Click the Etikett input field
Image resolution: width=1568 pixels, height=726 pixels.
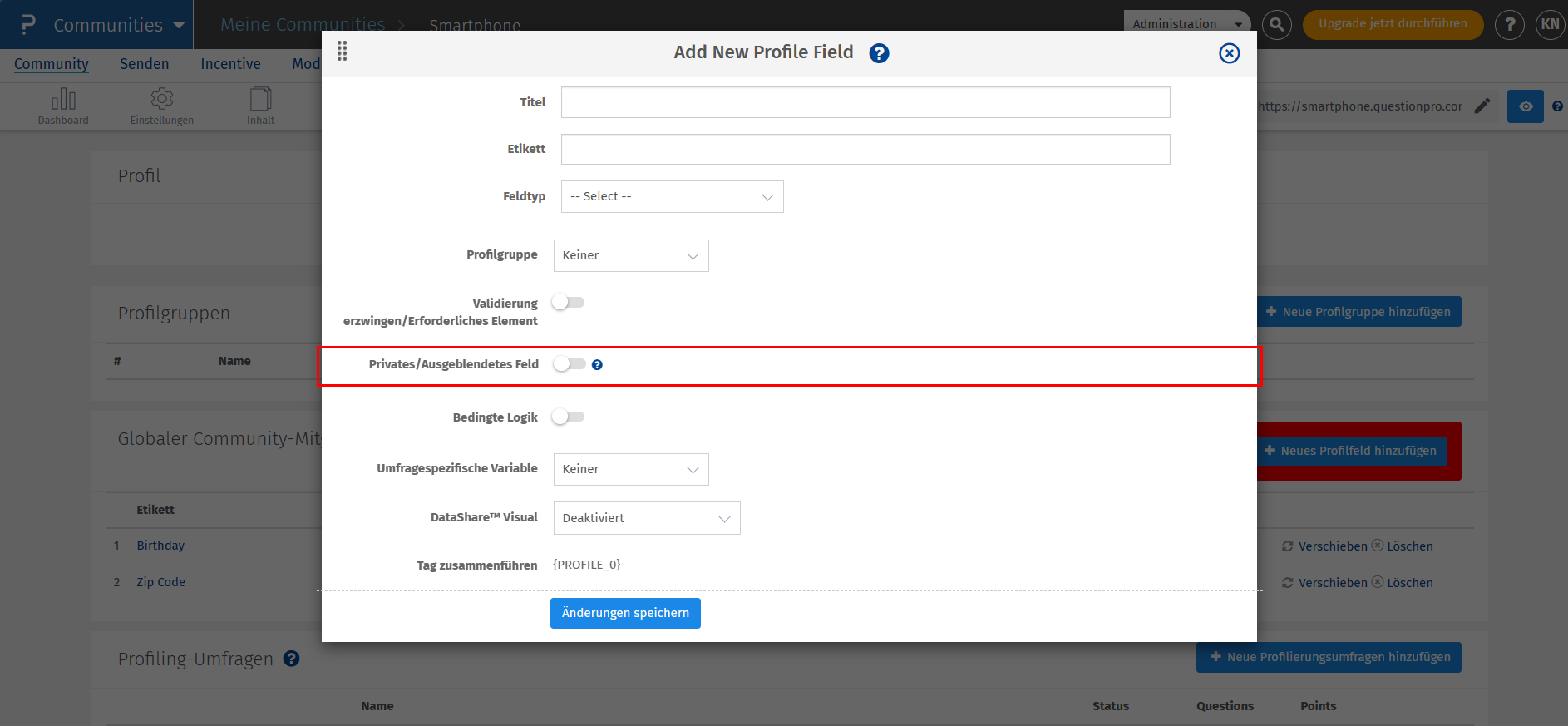tap(865, 150)
